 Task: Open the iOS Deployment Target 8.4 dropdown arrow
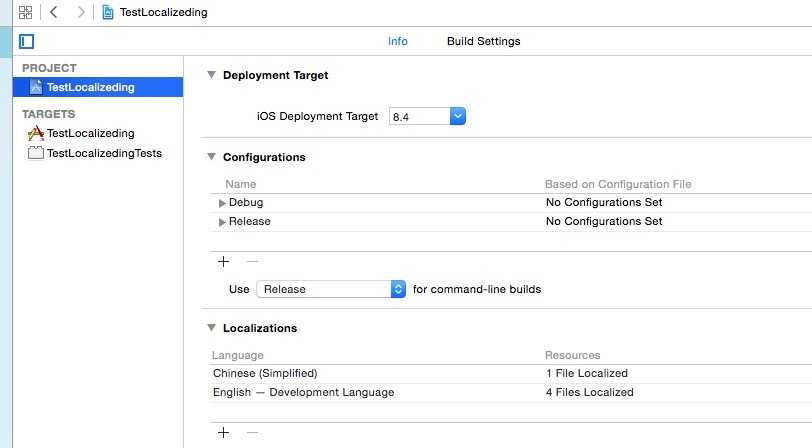click(458, 116)
